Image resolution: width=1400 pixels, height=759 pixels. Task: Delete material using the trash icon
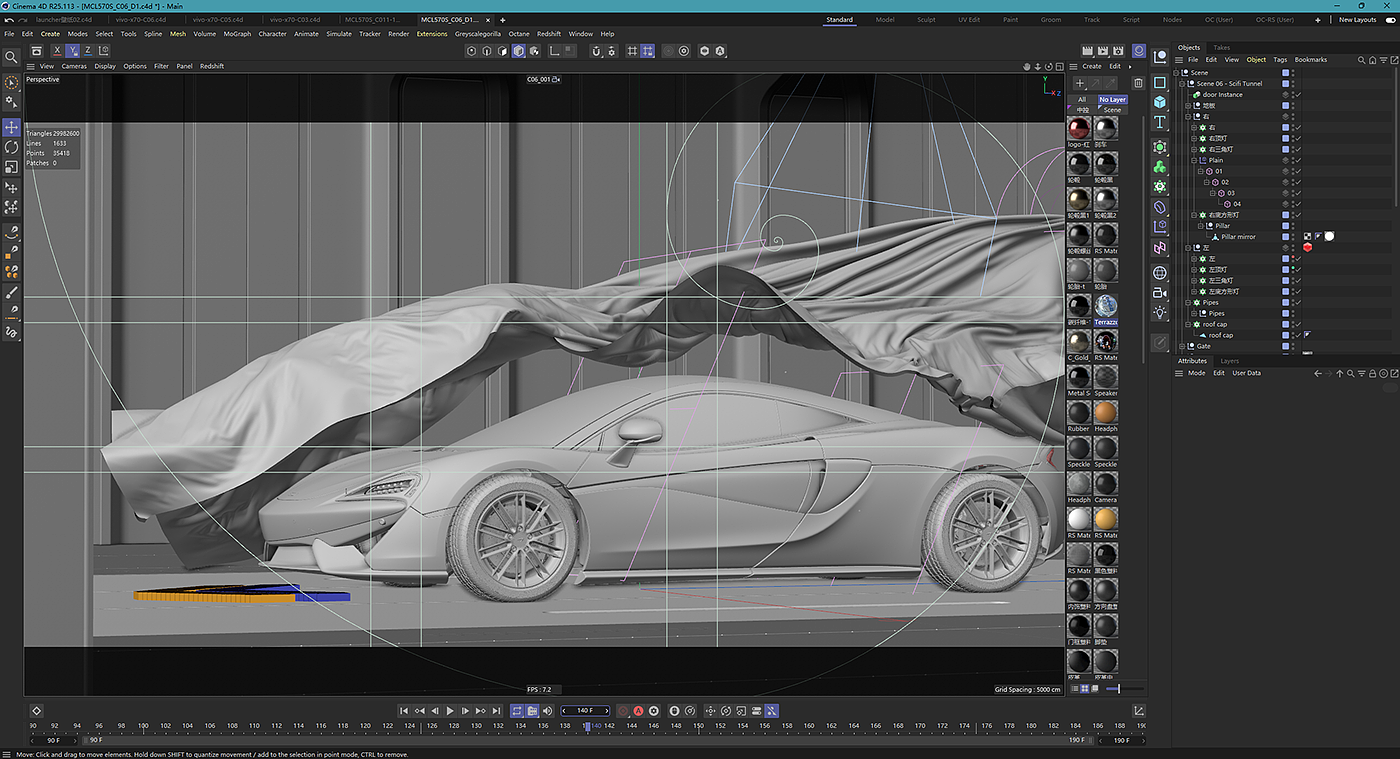point(1138,83)
